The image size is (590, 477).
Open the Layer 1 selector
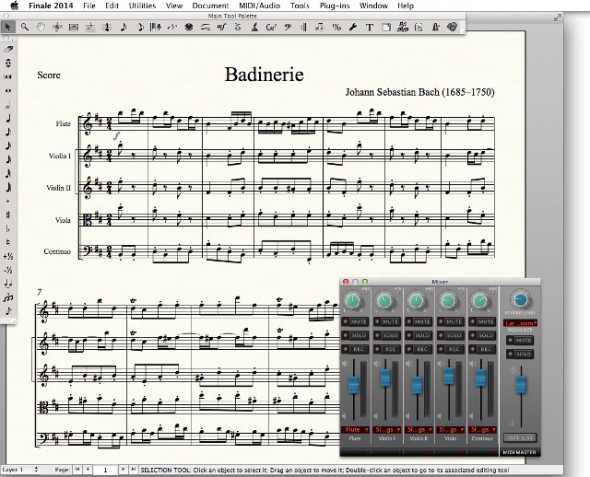pyautogui.click(x=20, y=469)
